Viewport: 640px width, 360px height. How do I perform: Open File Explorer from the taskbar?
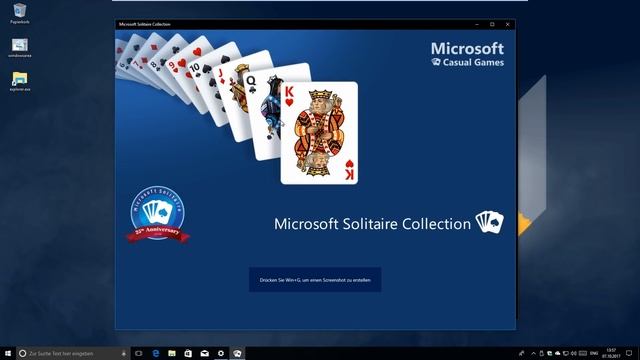coord(172,353)
